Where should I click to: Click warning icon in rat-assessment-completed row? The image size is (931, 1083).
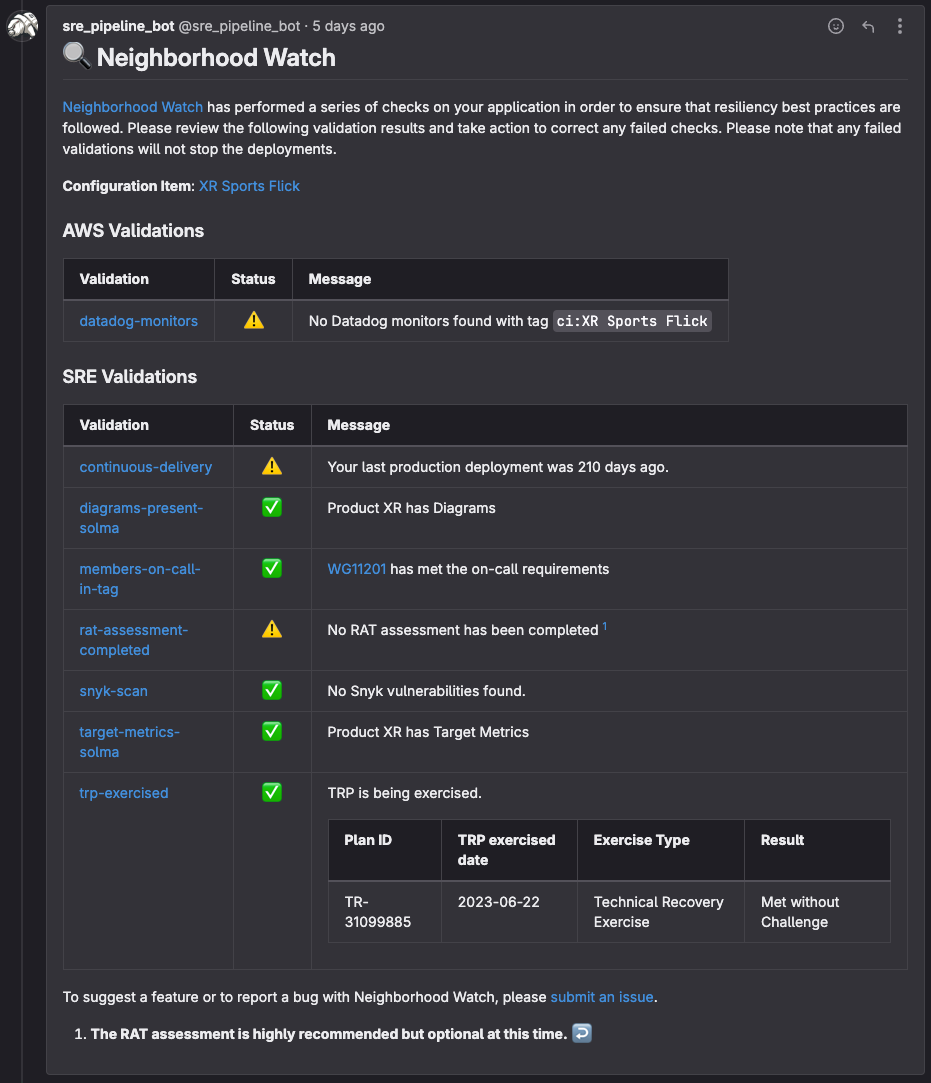click(x=272, y=629)
